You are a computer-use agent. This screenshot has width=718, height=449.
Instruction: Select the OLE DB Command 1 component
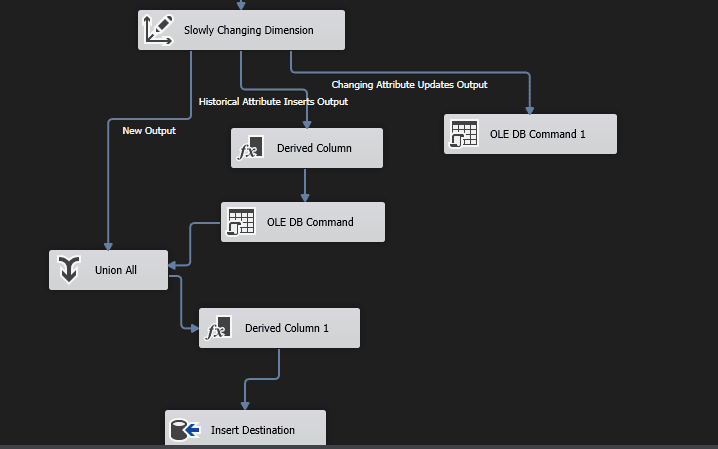pos(530,134)
